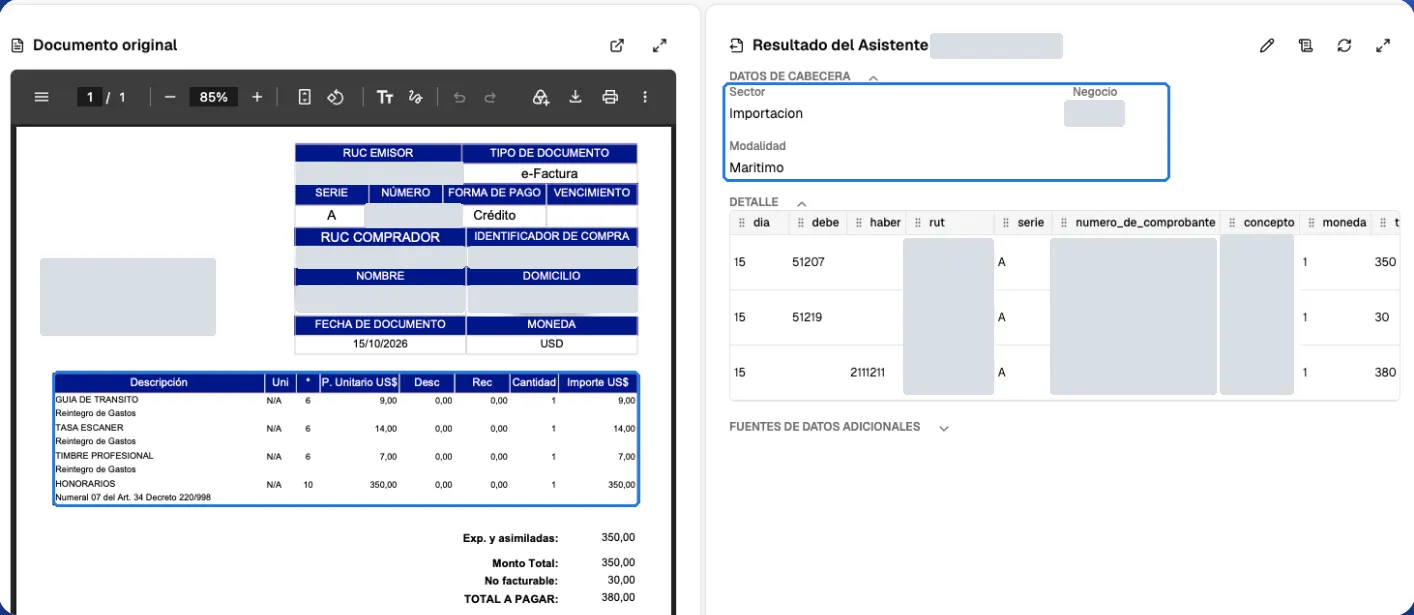This screenshot has width=1414, height=615.
Task: Click the Sector value Importacion
Action: tap(766, 113)
